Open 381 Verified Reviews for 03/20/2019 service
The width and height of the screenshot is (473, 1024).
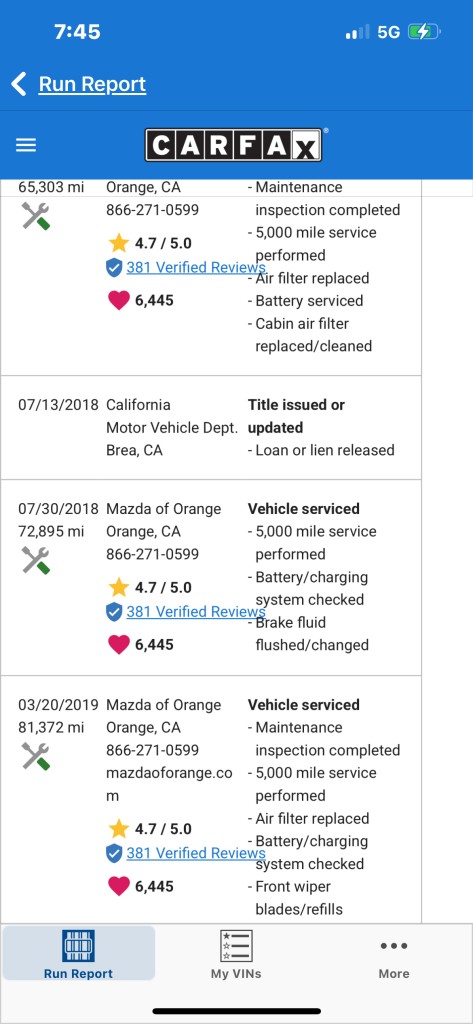click(196, 853)
